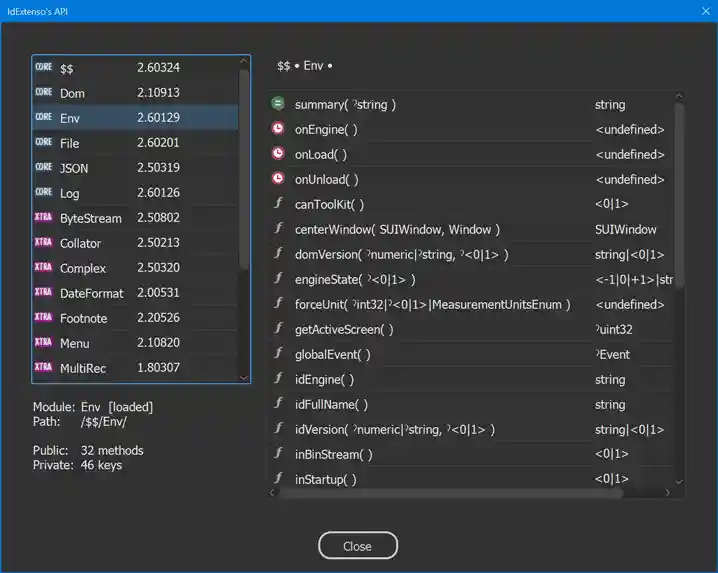Click the X in the title bar
Image resolution: width=718 pixels, height=573 pixels.
[x=706, y=11]
